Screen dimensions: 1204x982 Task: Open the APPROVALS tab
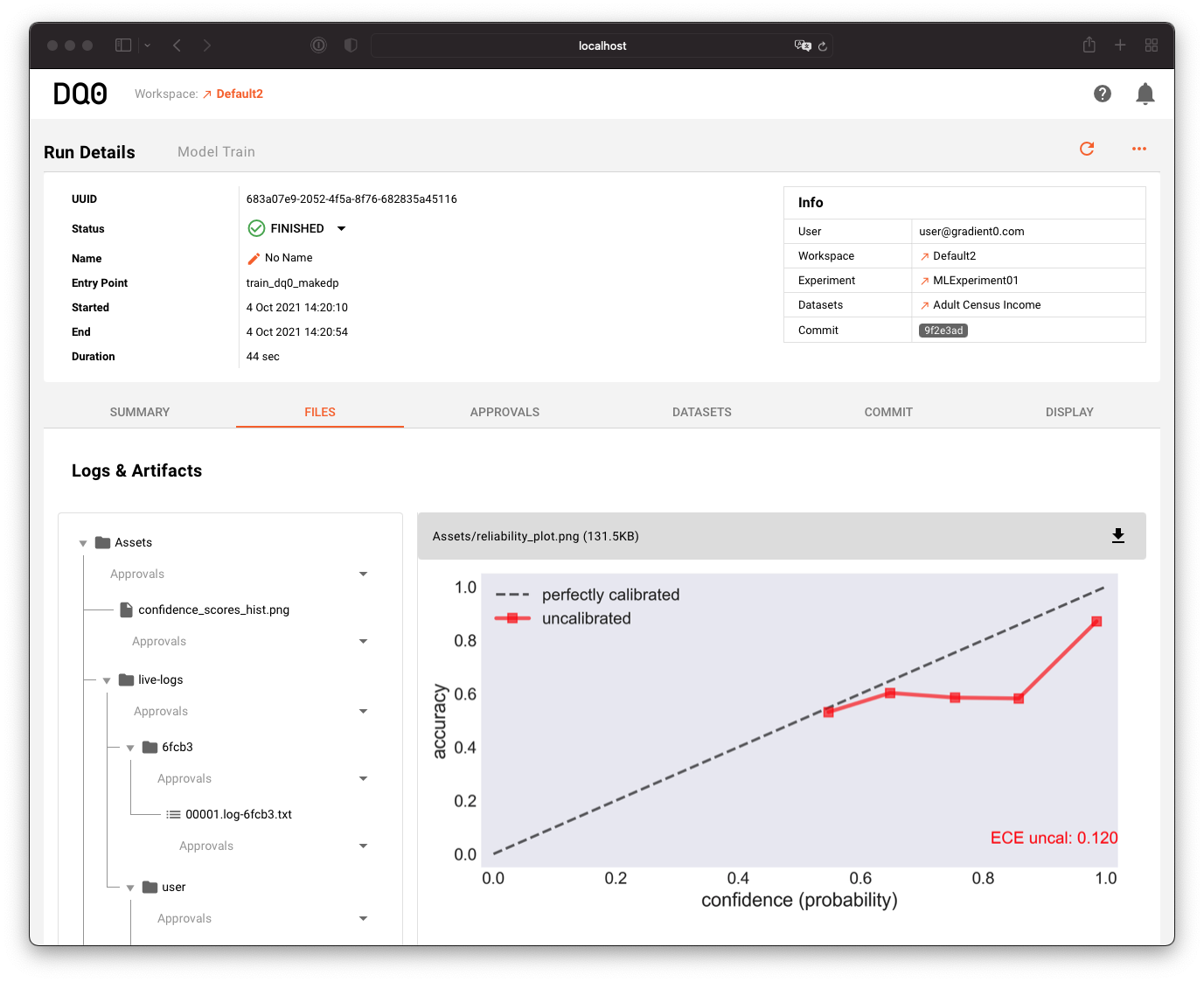(x=505, y=412)
